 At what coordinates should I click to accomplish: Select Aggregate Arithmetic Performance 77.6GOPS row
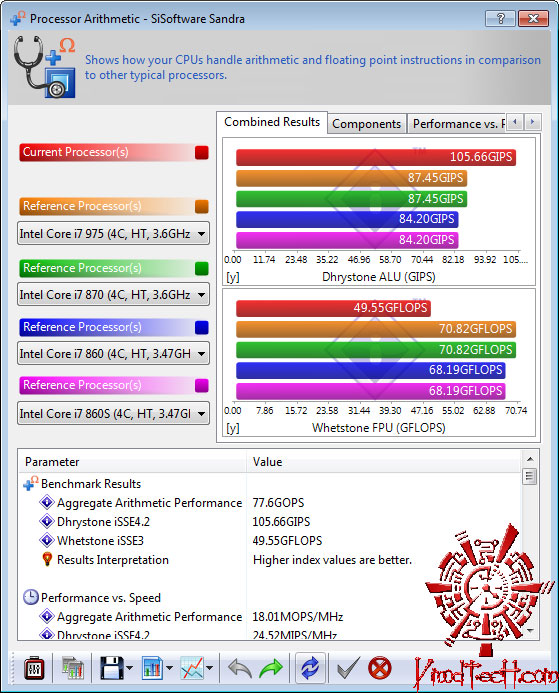[x=270, y=503]
